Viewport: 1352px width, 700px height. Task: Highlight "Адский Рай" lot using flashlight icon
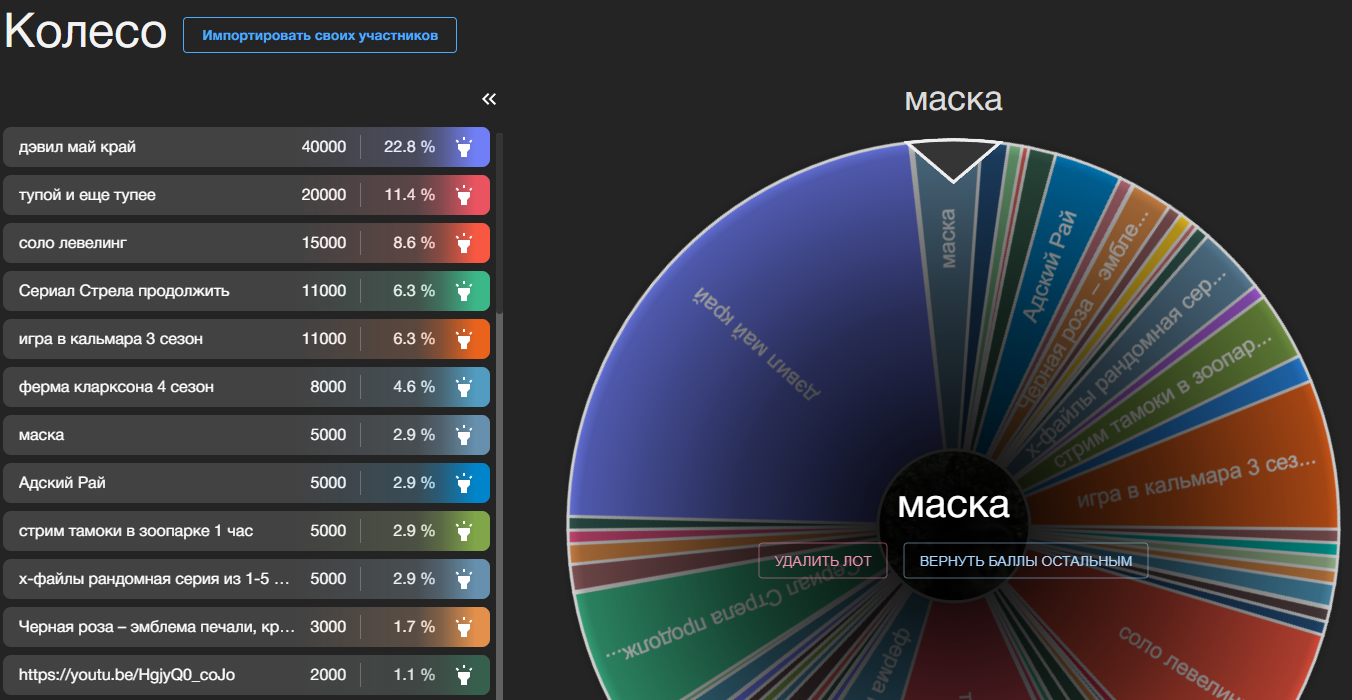pos(464,483)
